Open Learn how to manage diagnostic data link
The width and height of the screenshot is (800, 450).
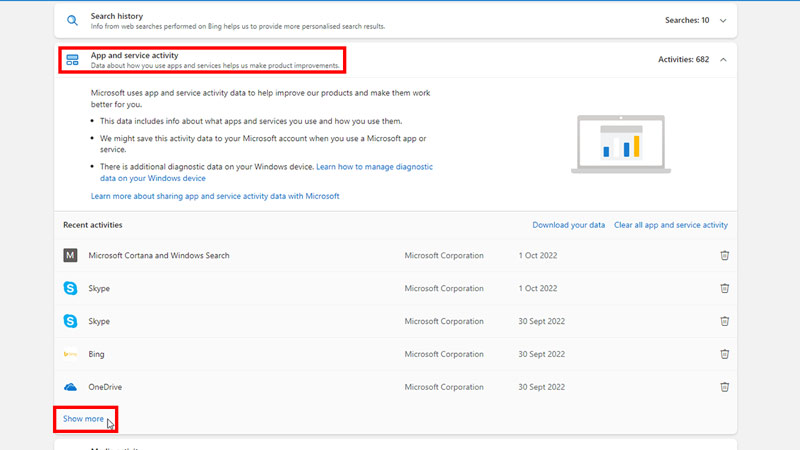tap(266, 172)
